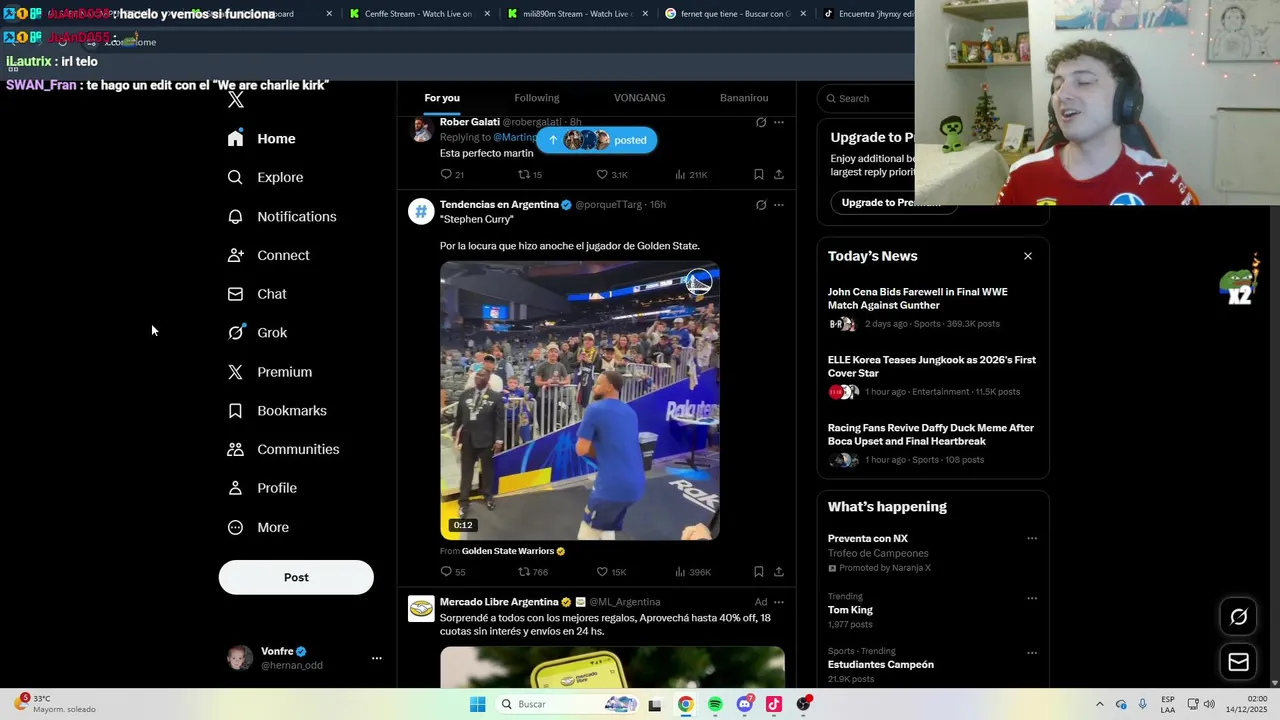The width and height of the screenshot is (1280, 720).
Task: Close the Today's News panel
Action: (1028, 256)
